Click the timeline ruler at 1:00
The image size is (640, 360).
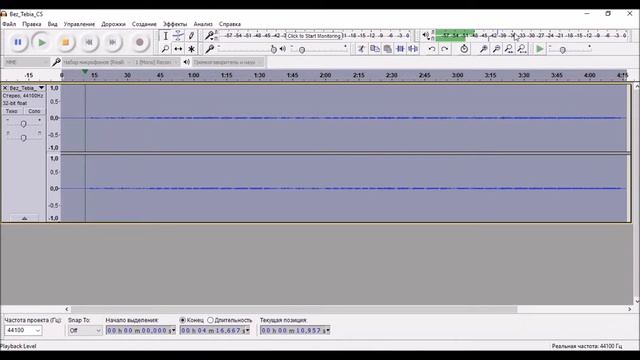pos(193,76)
